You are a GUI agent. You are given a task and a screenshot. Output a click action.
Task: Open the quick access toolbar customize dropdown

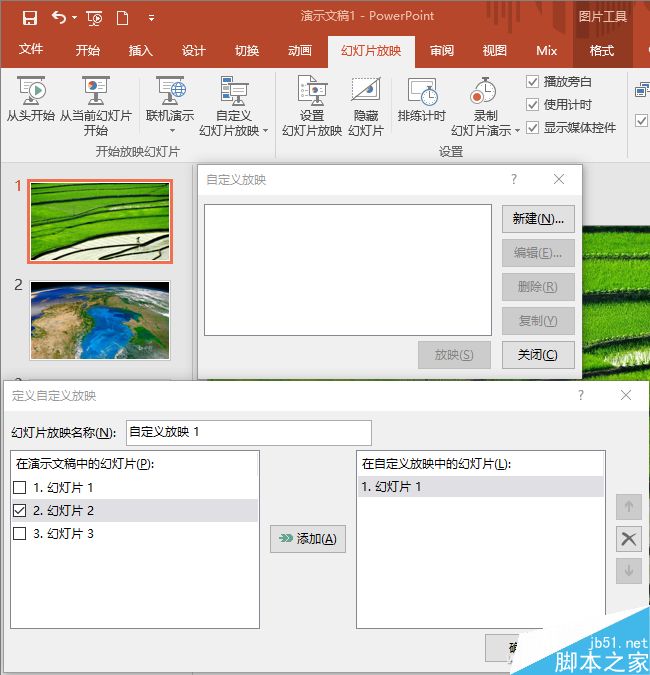point(151,18)
